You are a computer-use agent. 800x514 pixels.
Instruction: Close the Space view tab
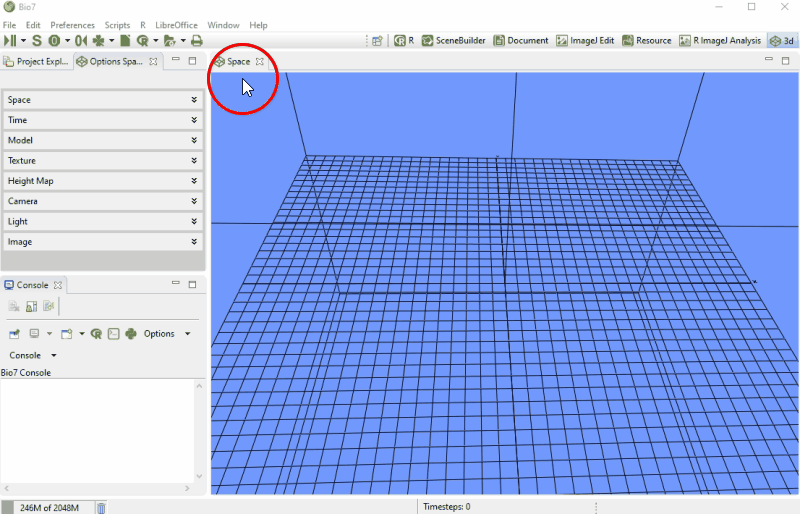260,62
